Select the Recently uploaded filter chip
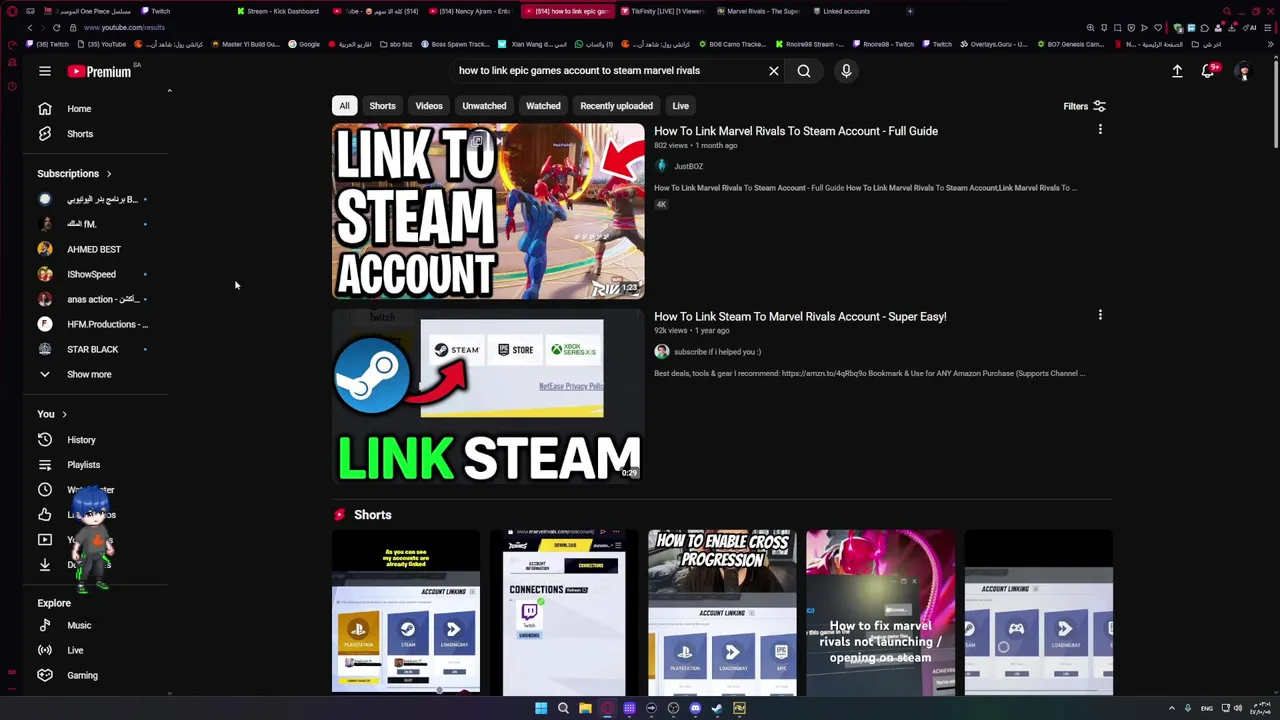Screen dimensions: 1280x720 point(616,106)
